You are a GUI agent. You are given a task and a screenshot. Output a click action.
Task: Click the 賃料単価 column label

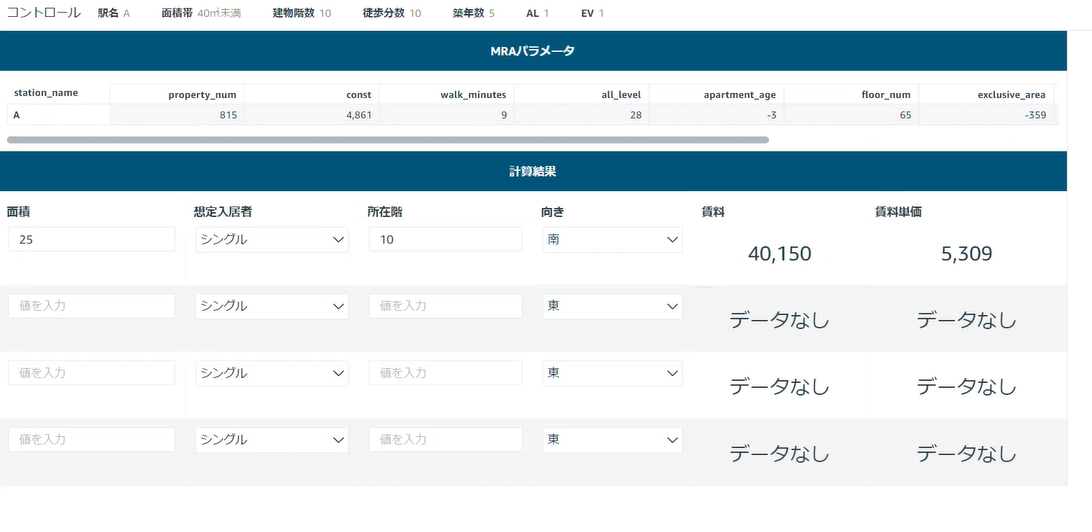click(x=898, y=212)
